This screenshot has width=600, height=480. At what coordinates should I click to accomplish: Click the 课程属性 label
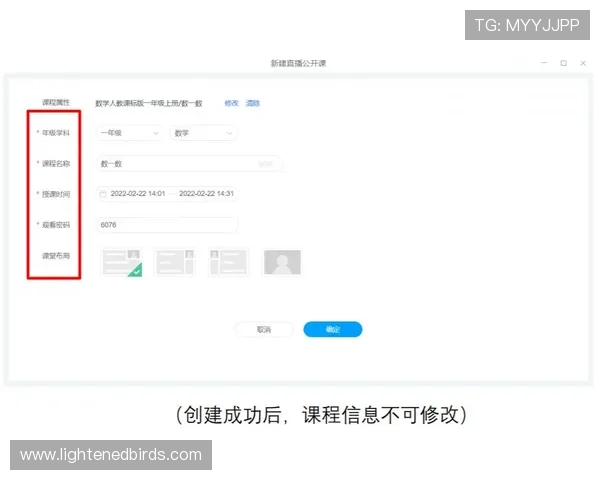point(56,102)
